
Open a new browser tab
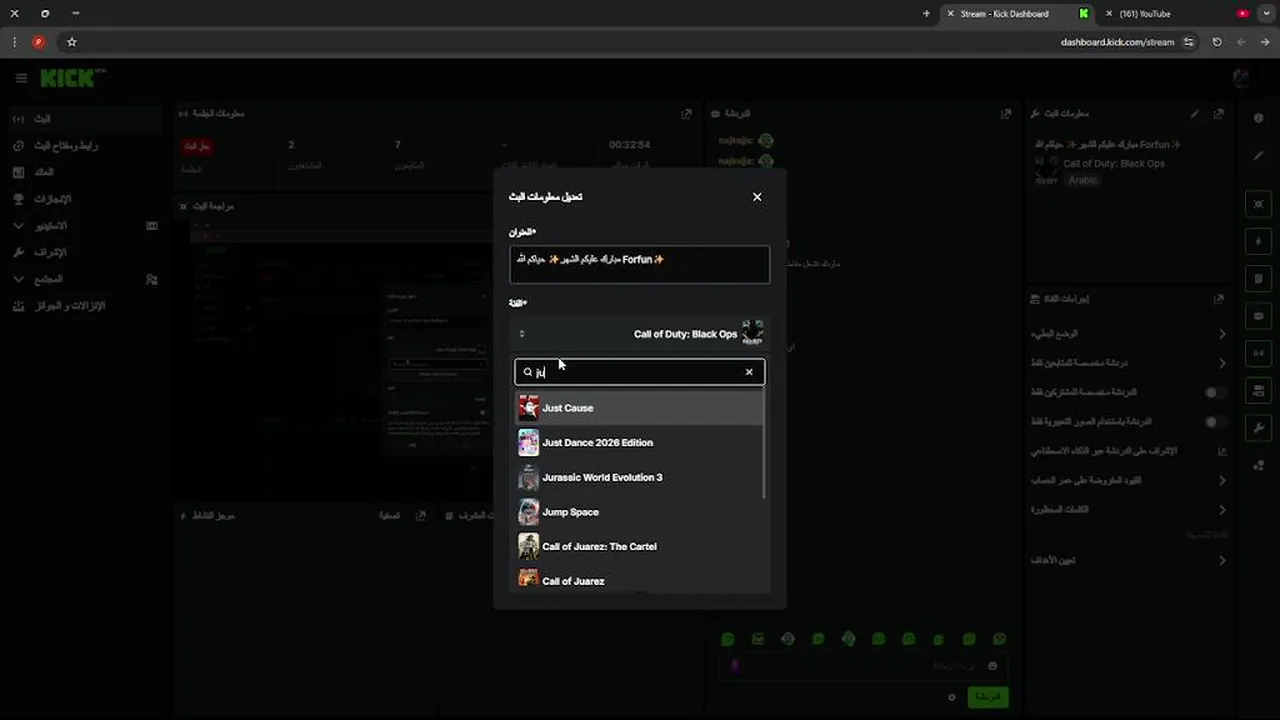coord(926,14)
